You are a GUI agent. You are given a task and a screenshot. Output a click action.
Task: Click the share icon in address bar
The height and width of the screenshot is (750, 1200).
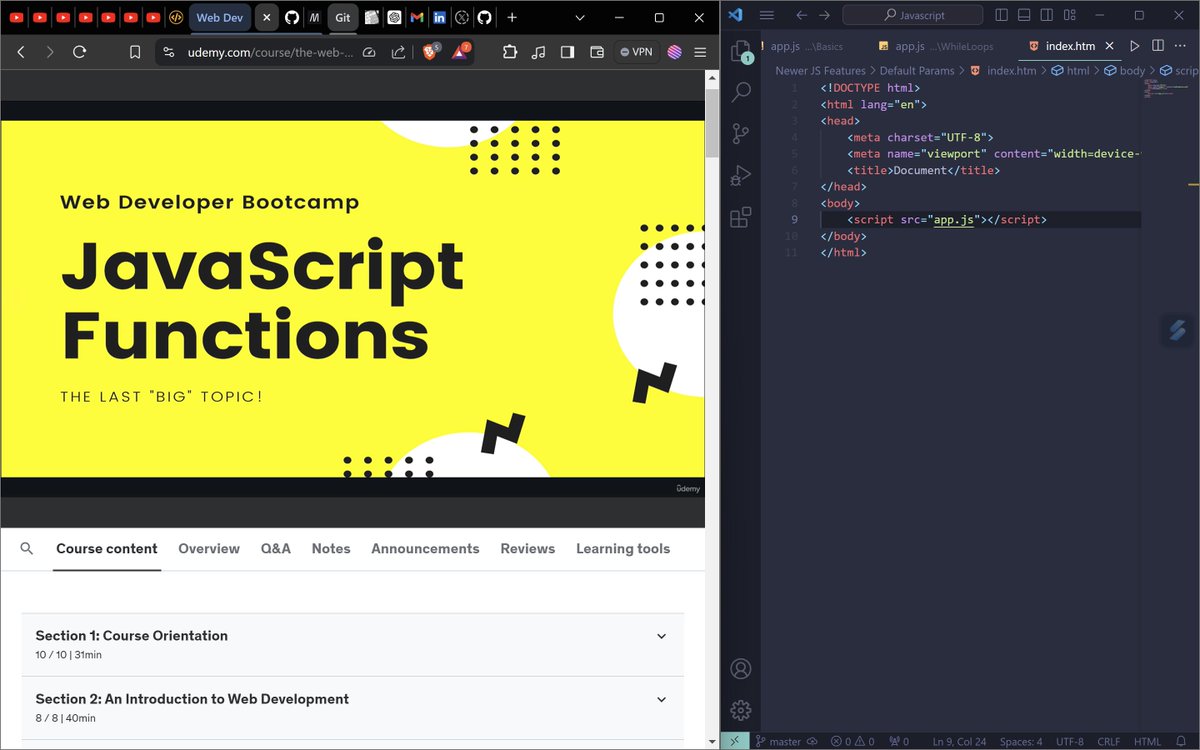[x=398, y=52]
